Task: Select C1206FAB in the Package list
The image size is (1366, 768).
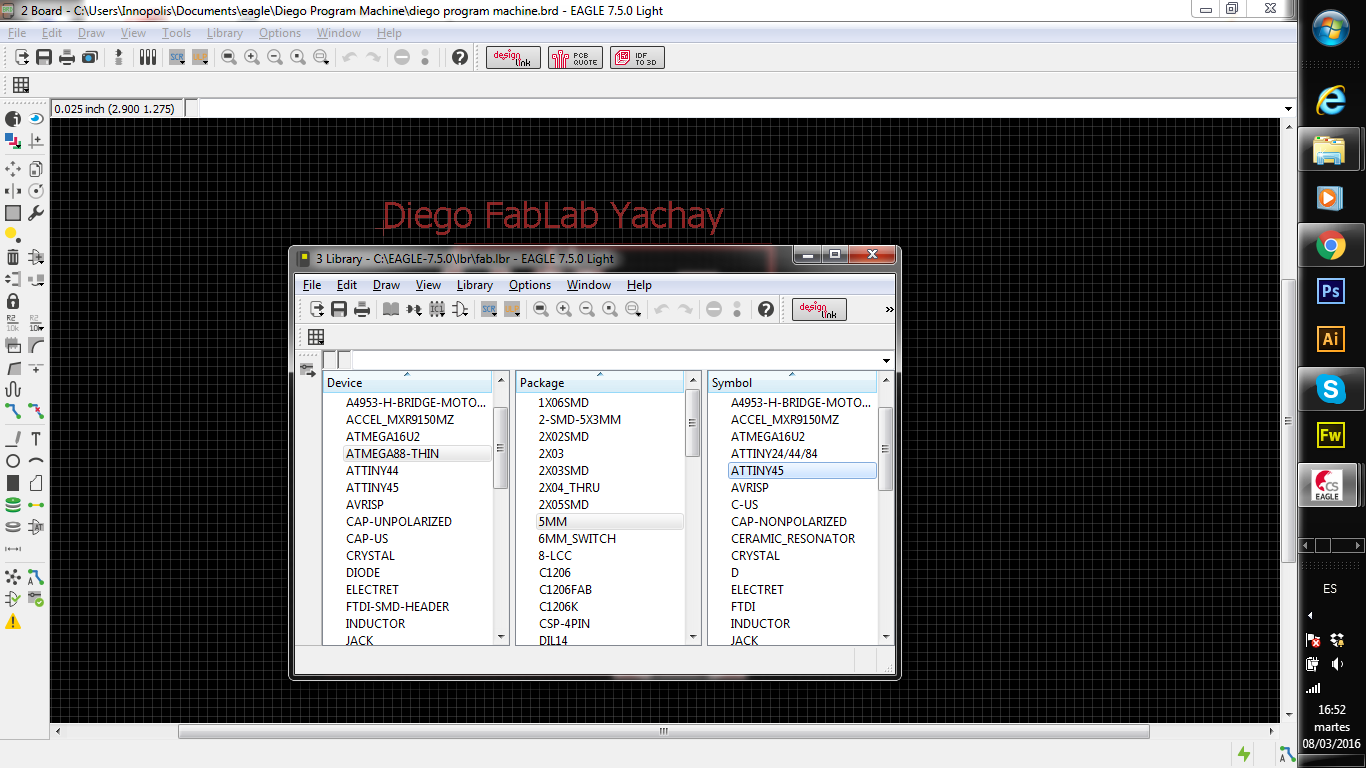Action: coord(565,590)
